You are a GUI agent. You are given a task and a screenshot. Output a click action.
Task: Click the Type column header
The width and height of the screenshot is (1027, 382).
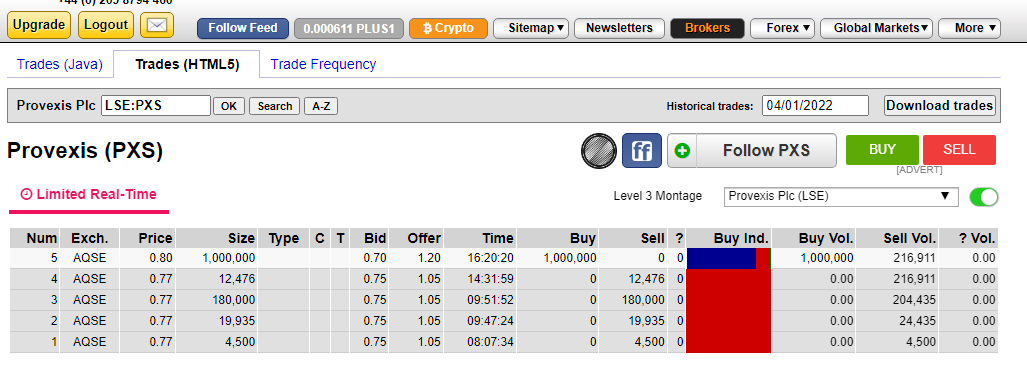pyautogui.click(x=284, y=238)
